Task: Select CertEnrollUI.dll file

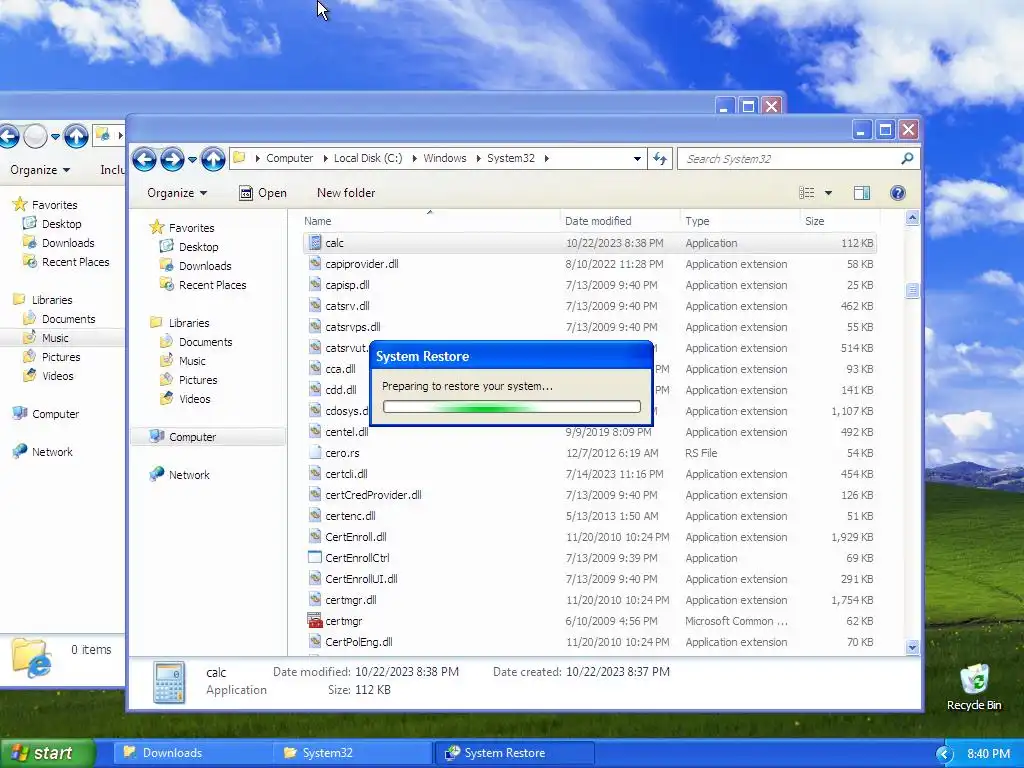Action: tap(361, 579)
